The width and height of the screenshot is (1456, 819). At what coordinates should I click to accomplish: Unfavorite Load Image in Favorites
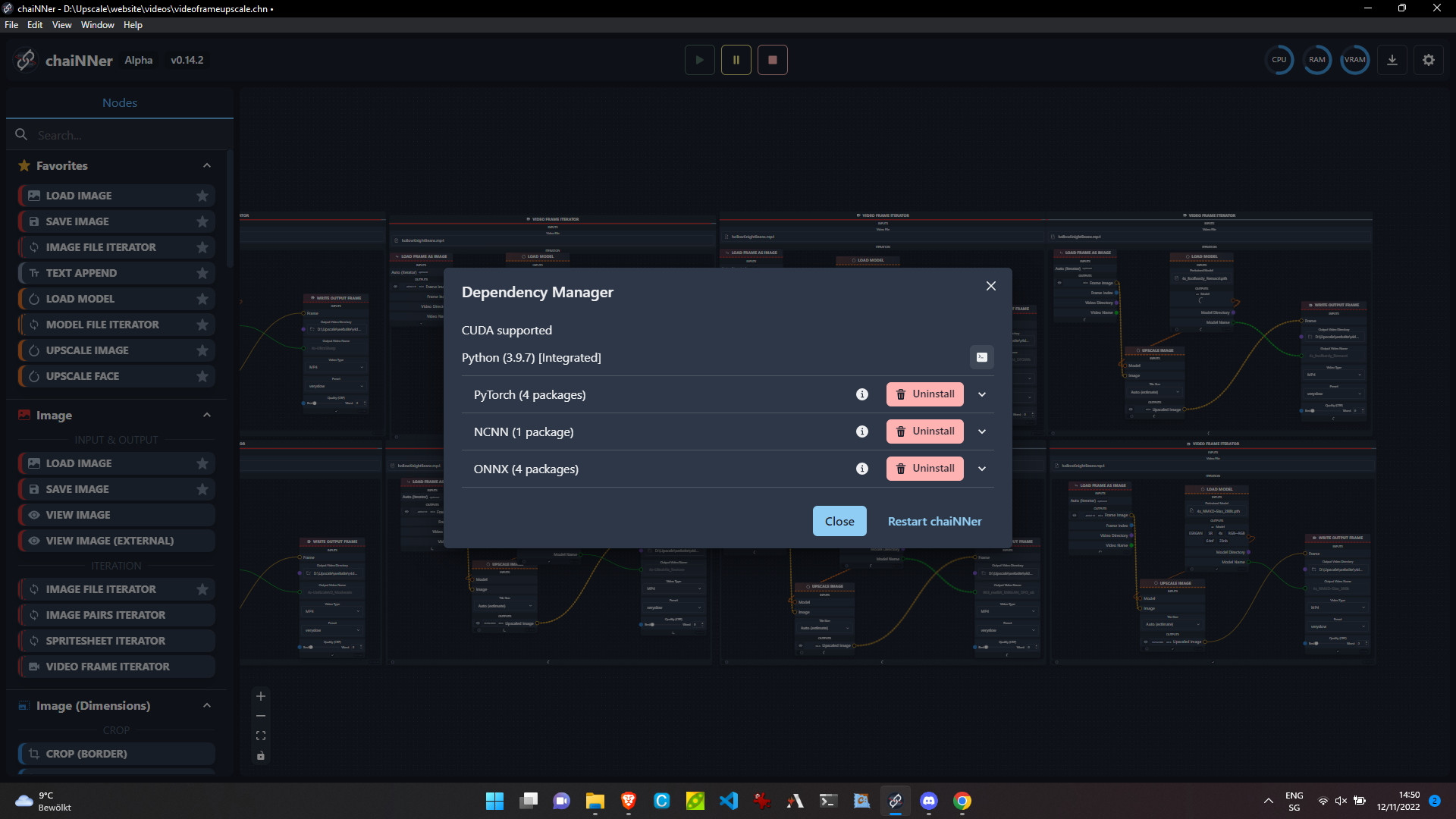[x=202, y=196]
